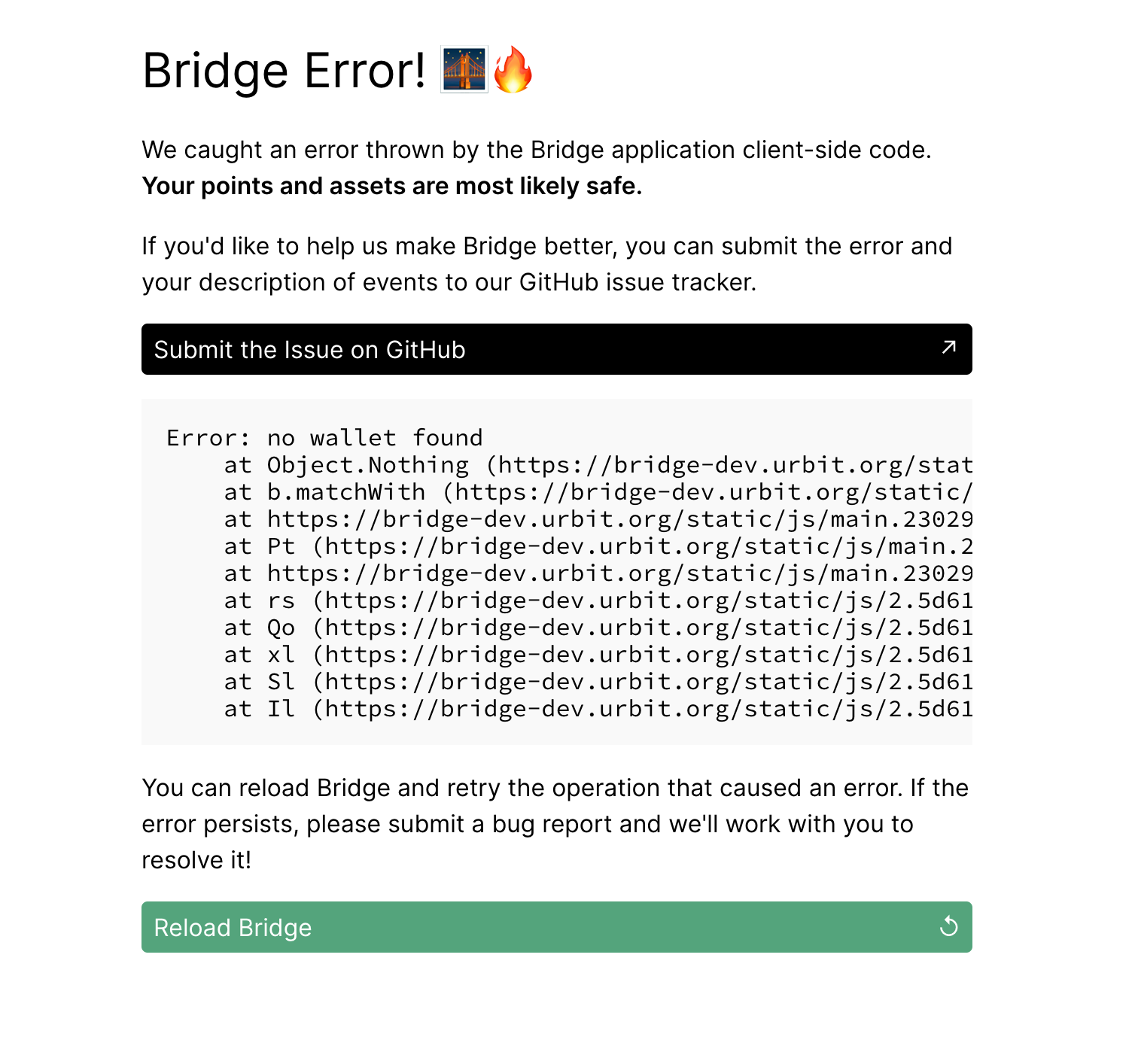Select the xl stack trace entry
The width and height of the screenshot is (1135, 1064).
click(x=527, y=655)
